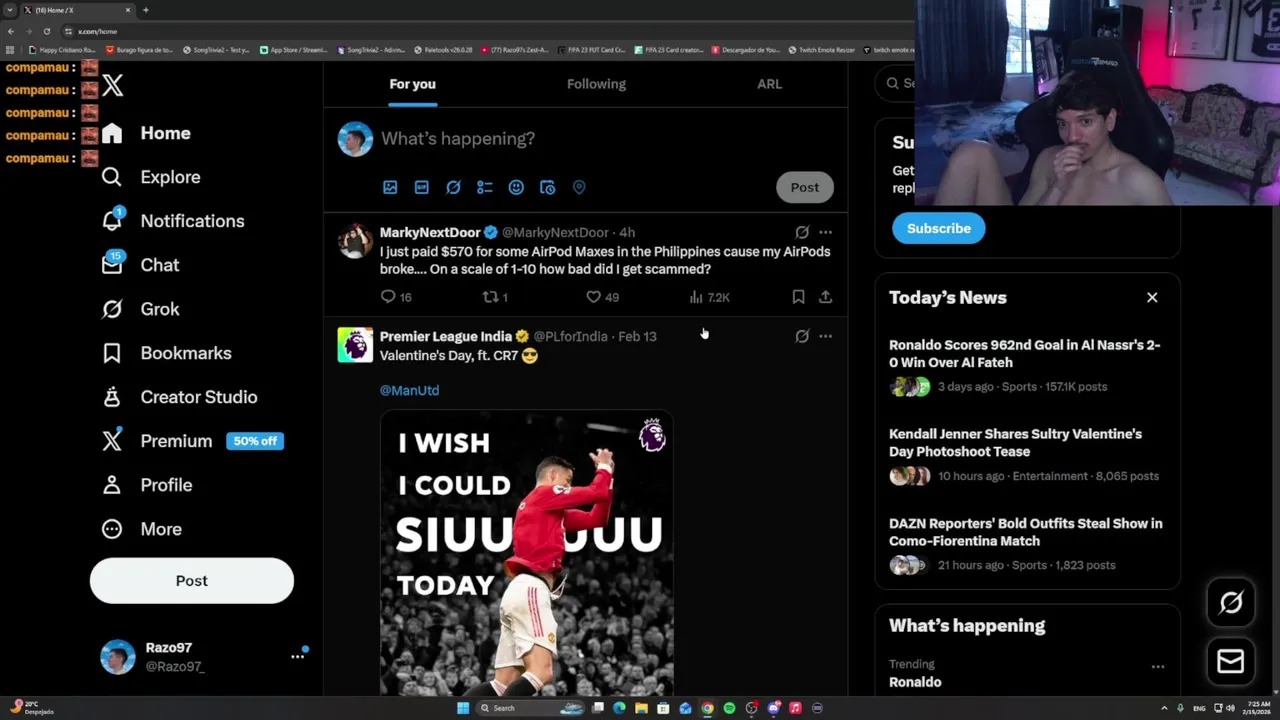1280x720 pixels.
Task: Open Creator Studio
Action: pyautogui.click(x=179, y=397)
